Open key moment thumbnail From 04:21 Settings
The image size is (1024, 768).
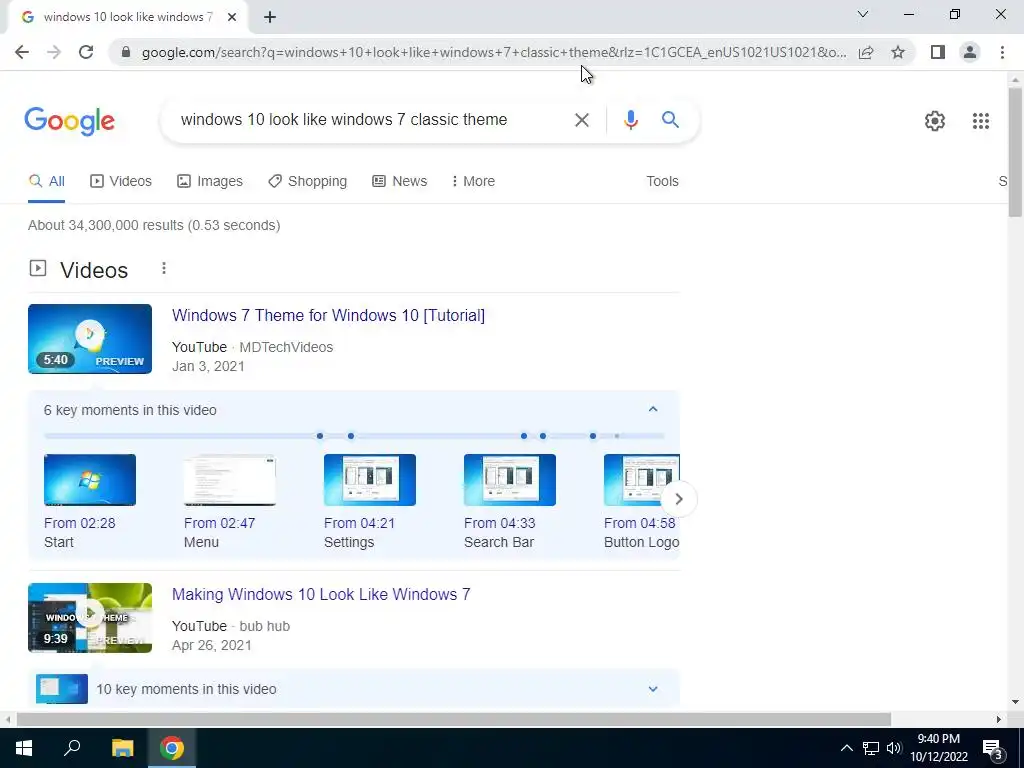tap(370, 480)
